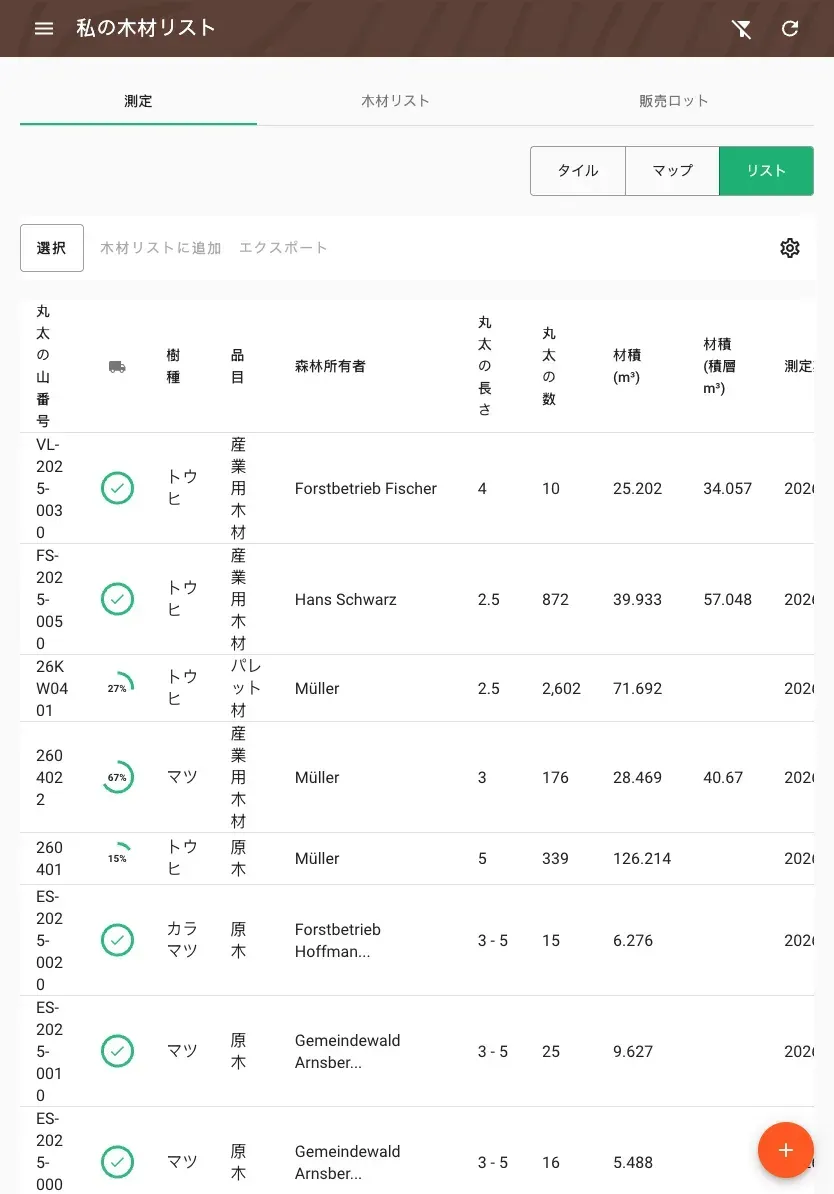Open table settings gear icon
Screen dimensions: 834x1194
pos(790,248)
